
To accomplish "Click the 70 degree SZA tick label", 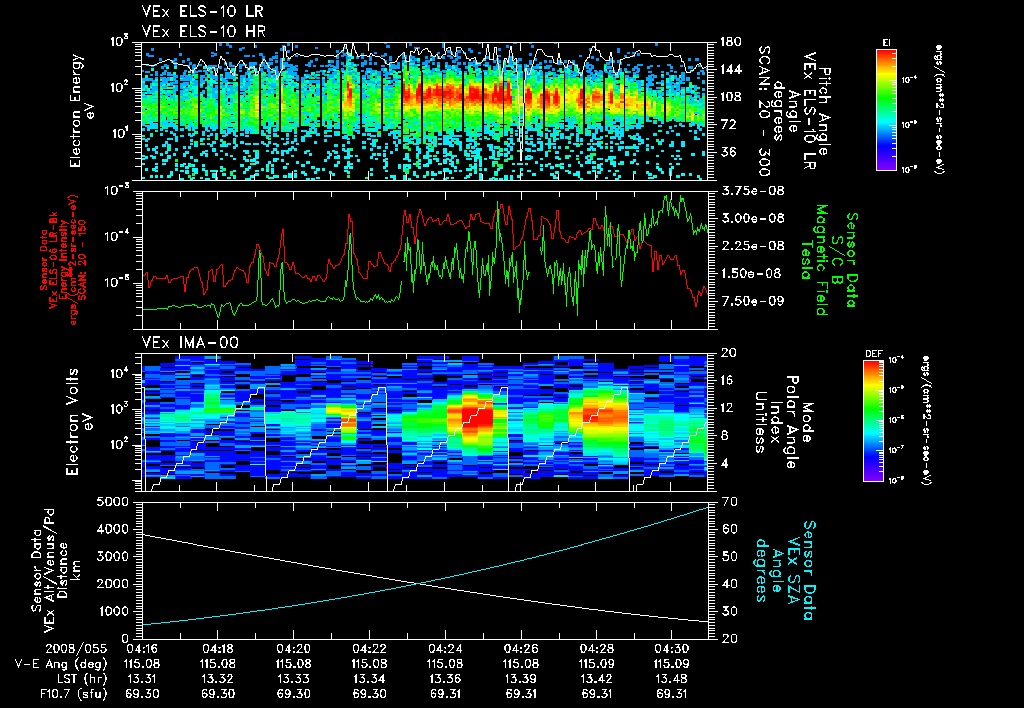I will (727, 502).
